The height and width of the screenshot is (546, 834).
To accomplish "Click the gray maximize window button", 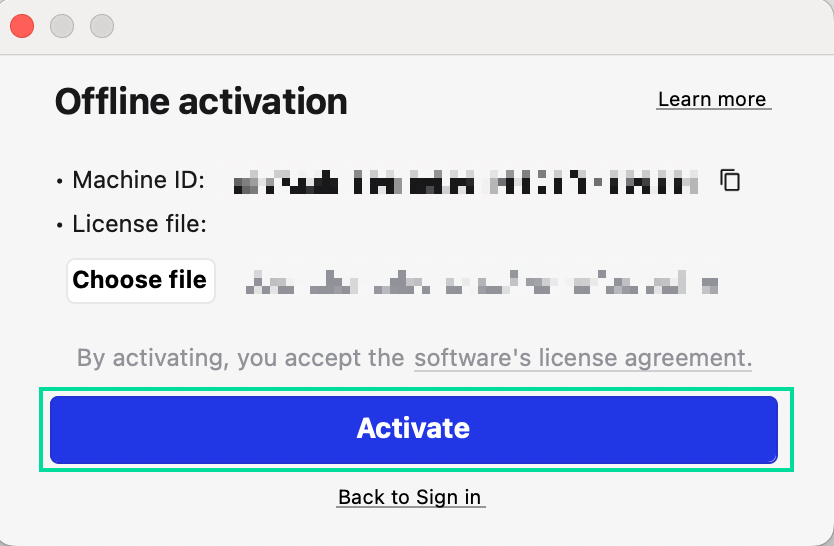I will click(x=102, y=26).
